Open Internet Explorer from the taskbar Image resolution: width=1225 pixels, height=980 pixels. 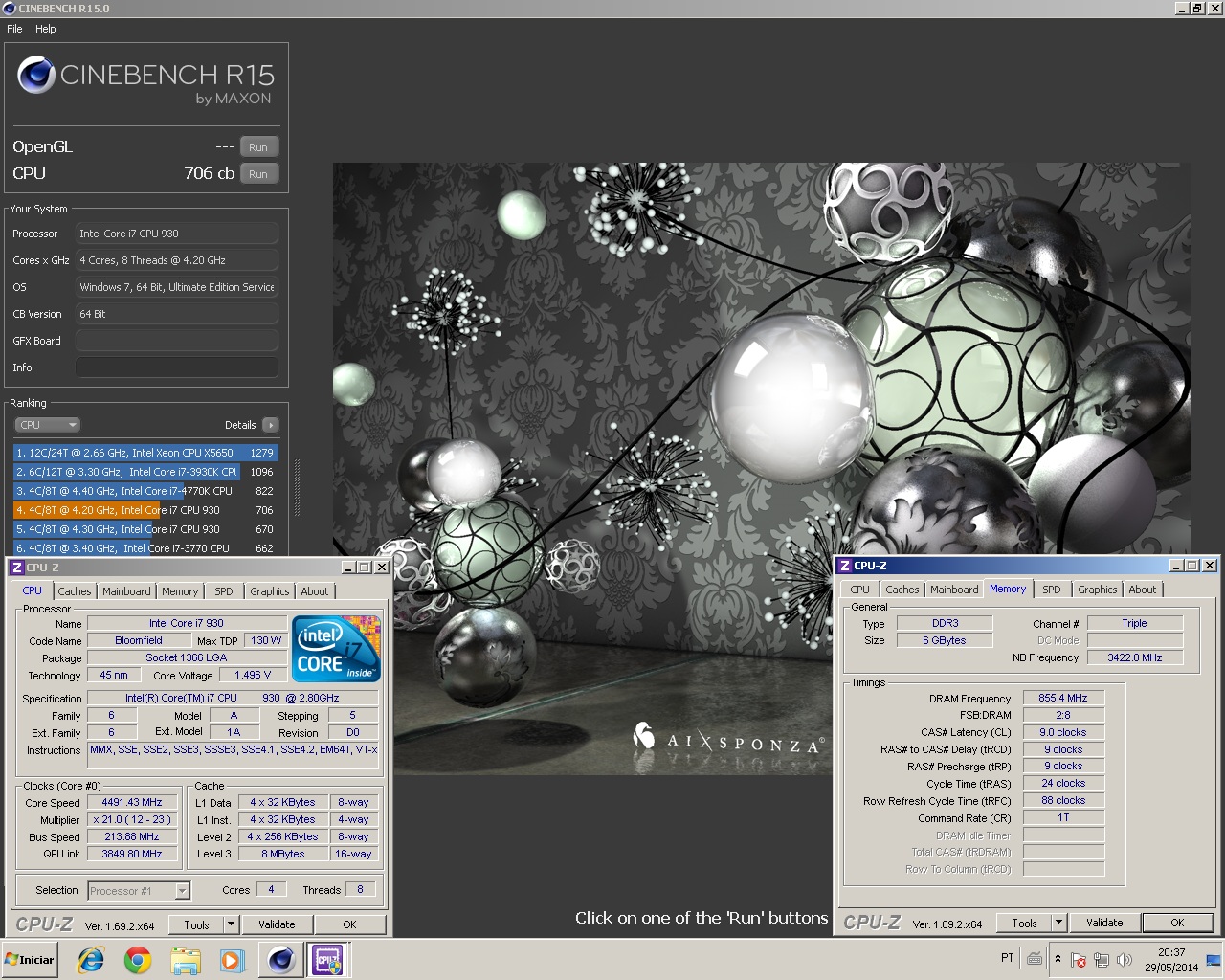point(91,960)
